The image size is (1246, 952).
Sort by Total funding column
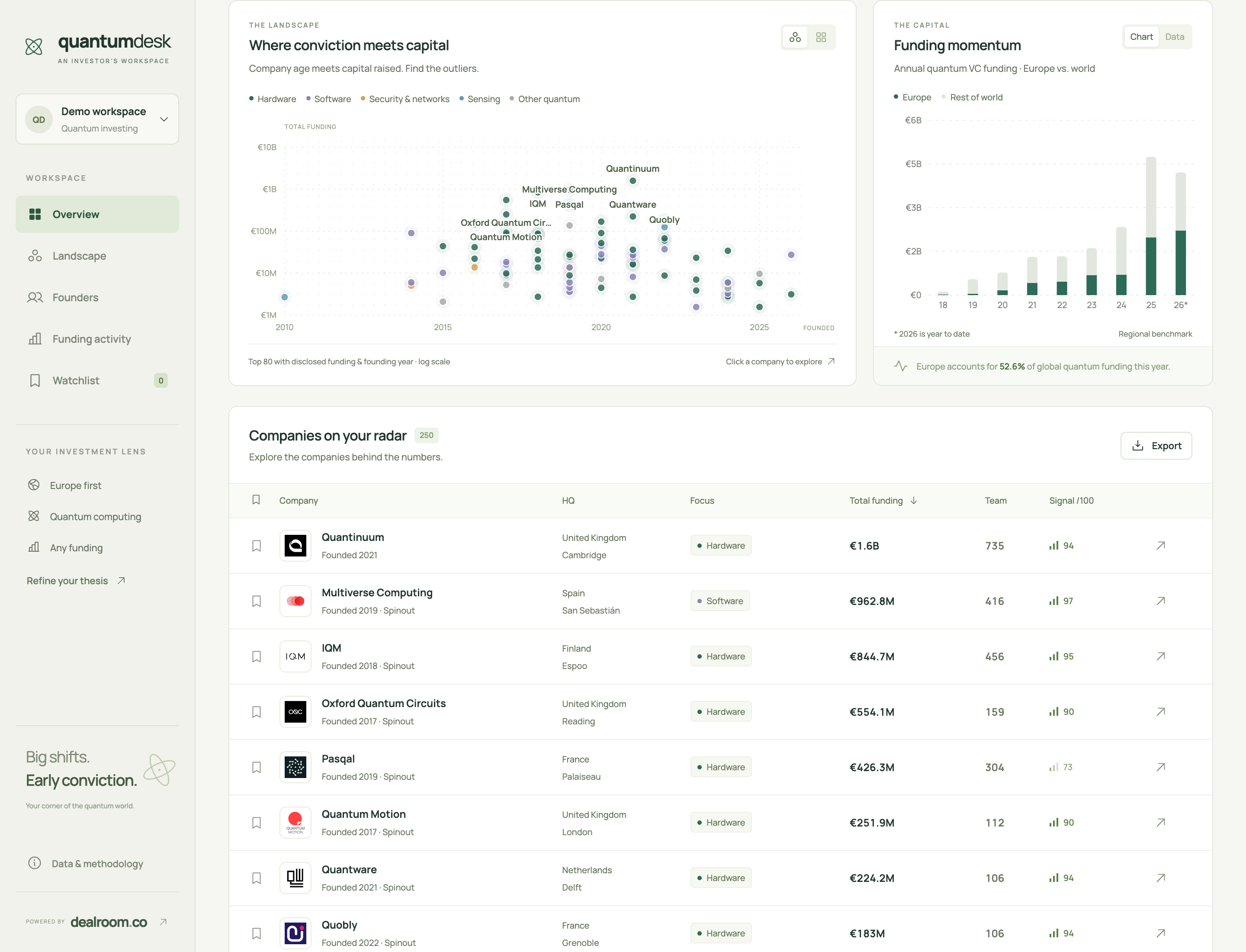(x=883, y=500)
